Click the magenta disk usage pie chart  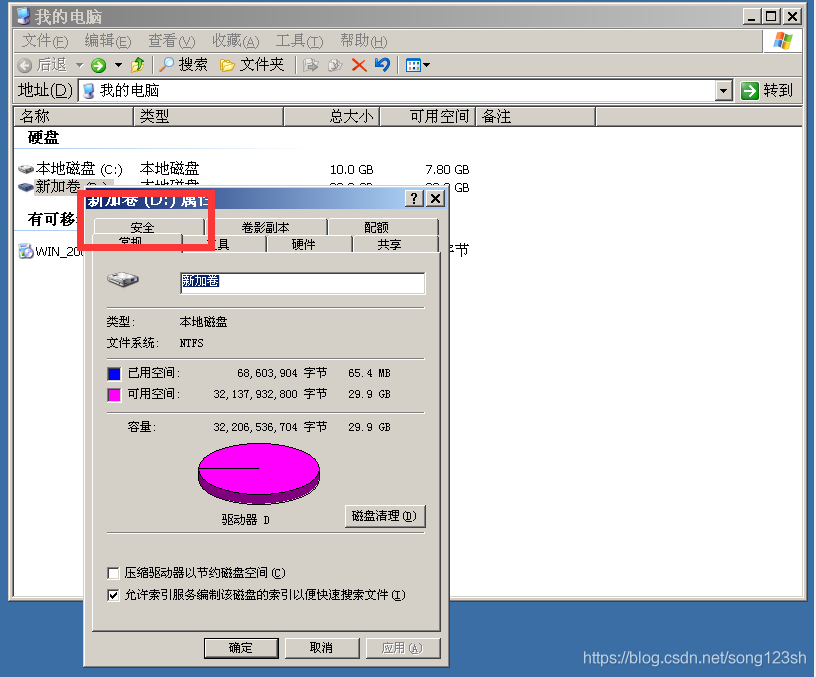tap(259, 473)
